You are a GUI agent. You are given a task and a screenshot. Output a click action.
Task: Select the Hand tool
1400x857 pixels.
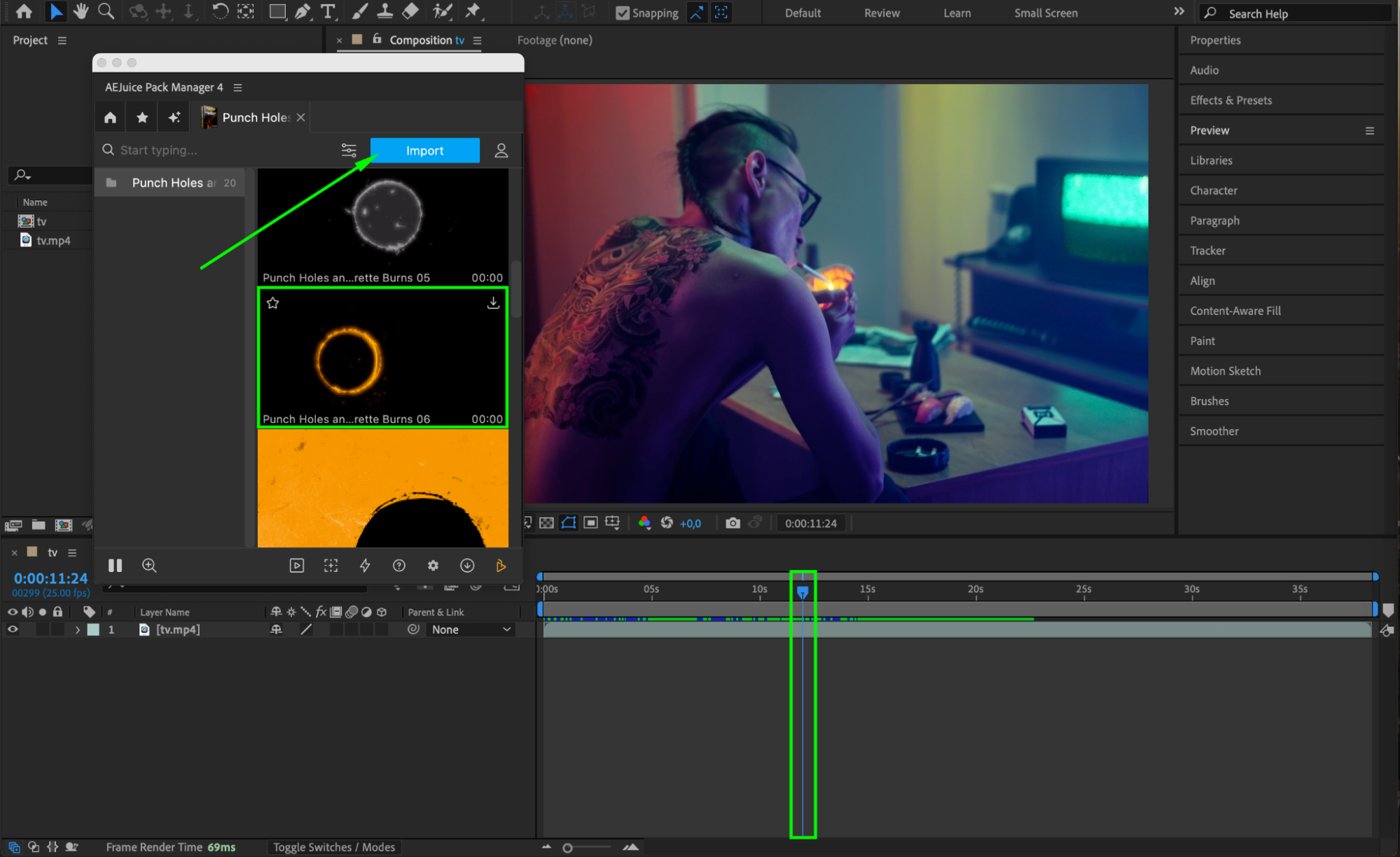pyautogui.click(x=81, y=12)
